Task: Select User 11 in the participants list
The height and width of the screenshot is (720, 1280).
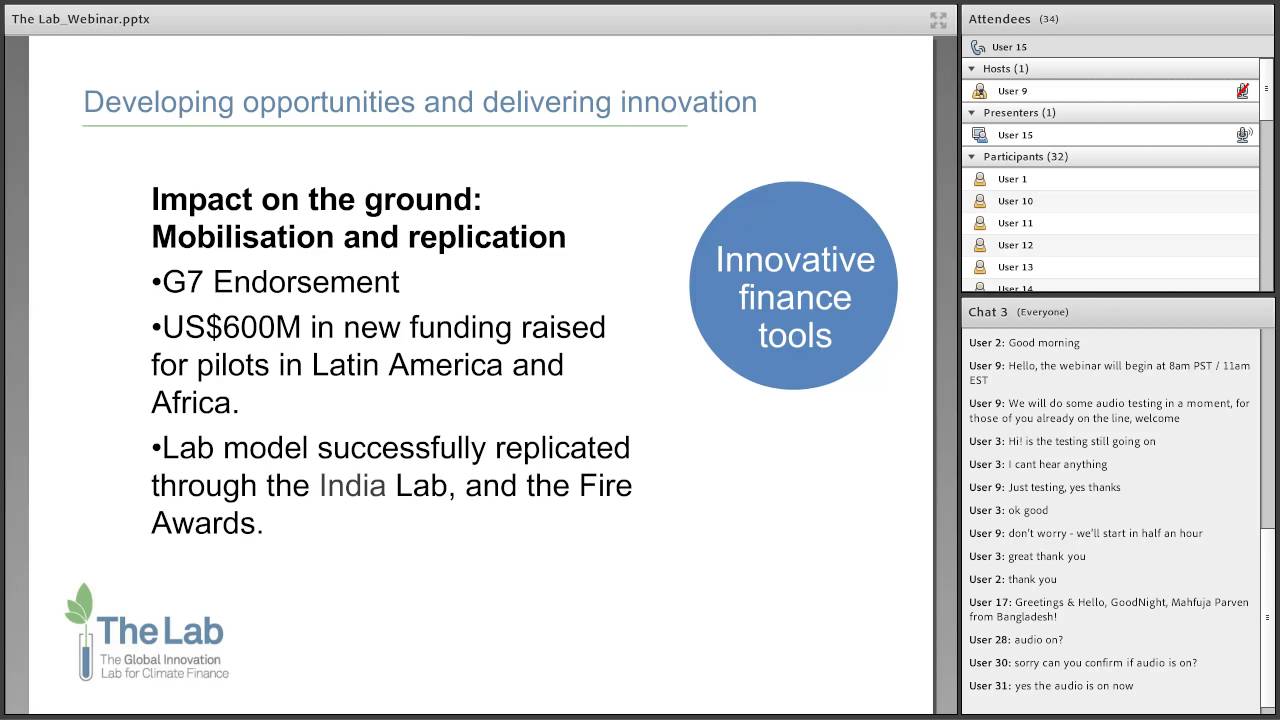Action: [x=1110, y=223]
